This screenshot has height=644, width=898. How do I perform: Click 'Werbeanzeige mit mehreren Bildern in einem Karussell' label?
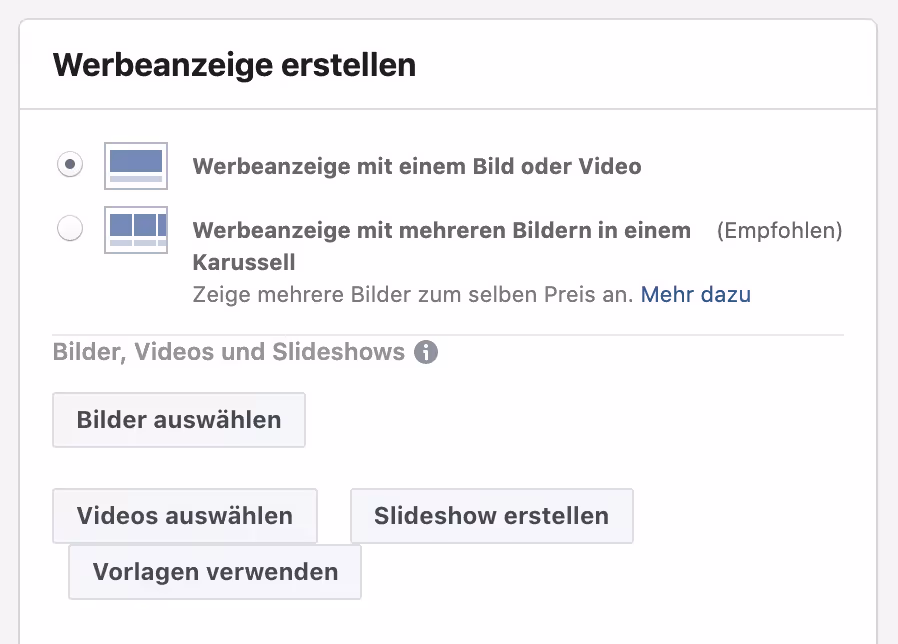tap(442, 246)
